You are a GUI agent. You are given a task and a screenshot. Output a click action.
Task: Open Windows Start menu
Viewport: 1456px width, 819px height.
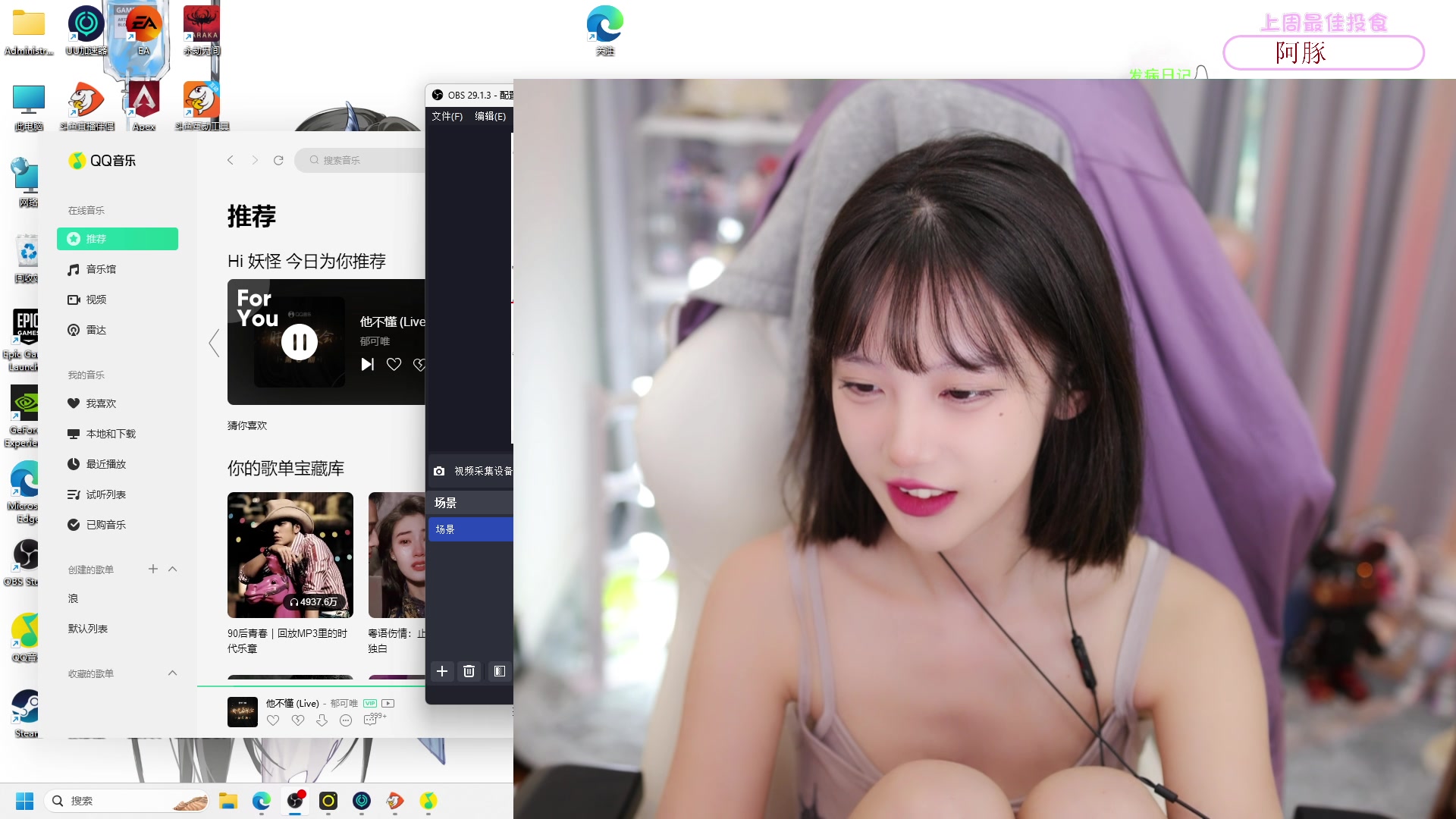[24, 801]
